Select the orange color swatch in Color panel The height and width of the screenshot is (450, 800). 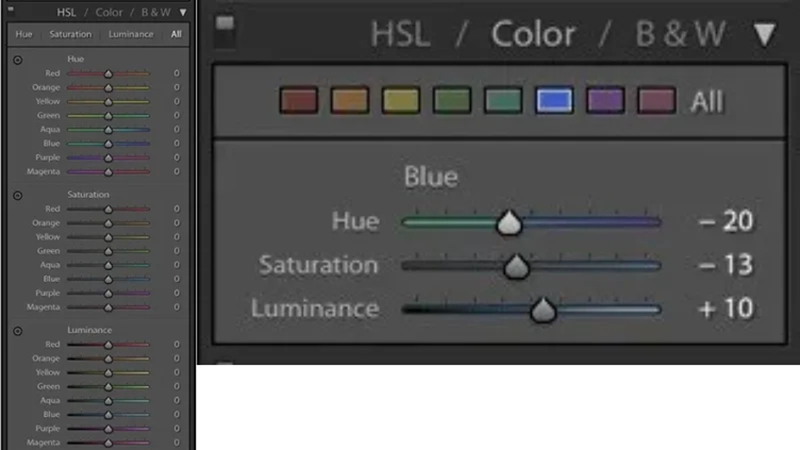349,100
